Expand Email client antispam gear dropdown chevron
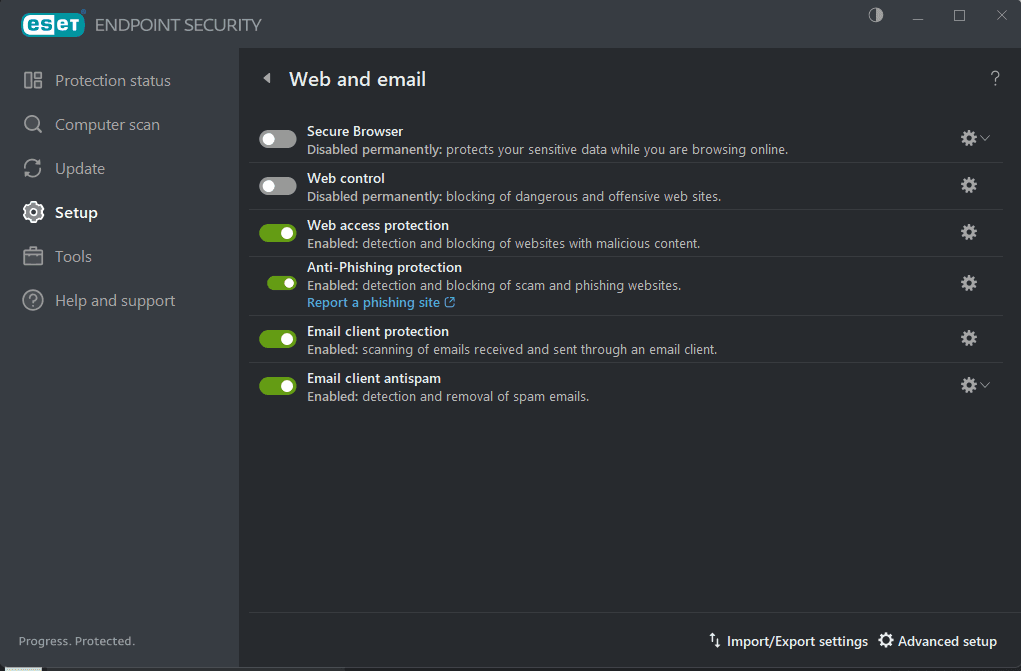The height and width of the screenshot is (671, 1021). [x=985, y=385]
